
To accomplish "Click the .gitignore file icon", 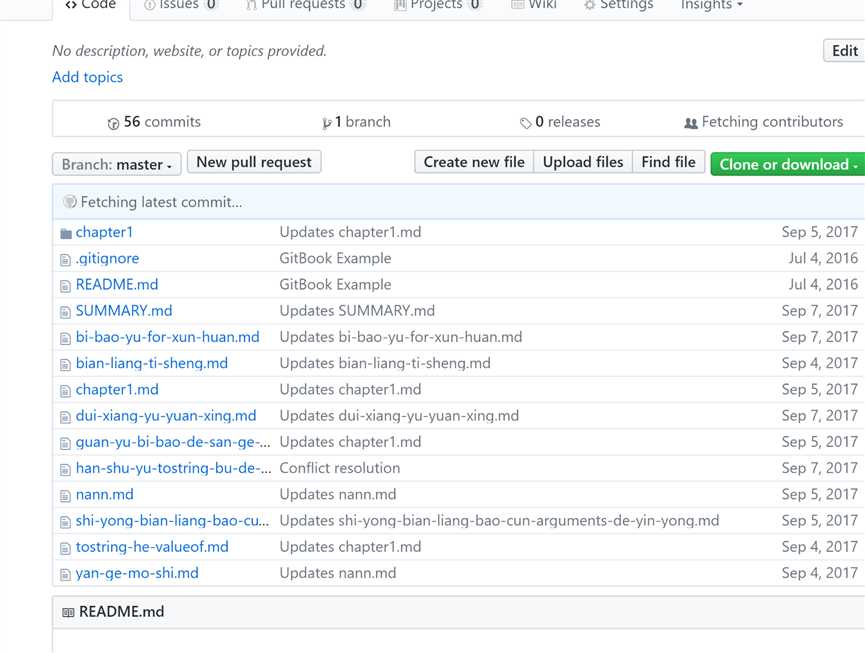I will coord(65,260).
